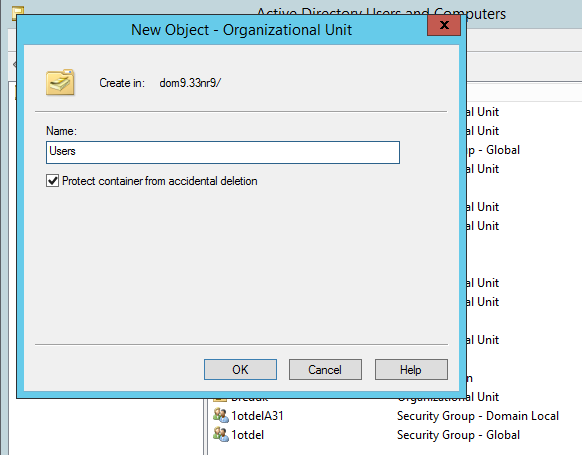The image size is (582, 455).
Task: Select the 1otdelA31 list entry name
Action: 257,416
